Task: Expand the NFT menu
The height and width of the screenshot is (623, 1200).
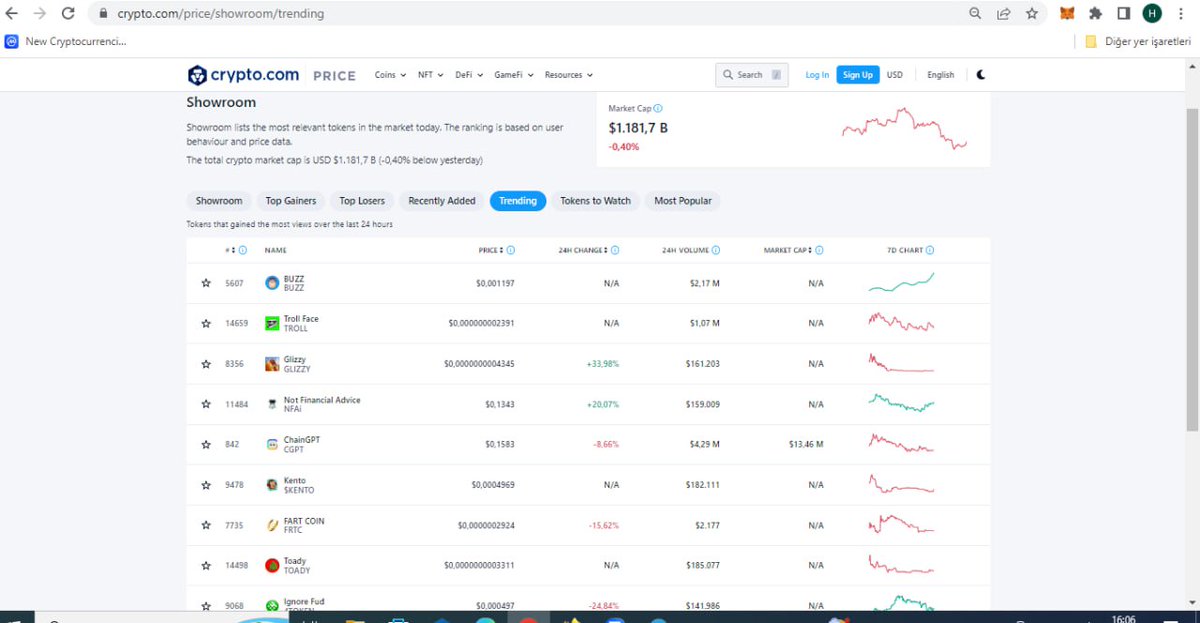Action: pyautogui.click(x=430, y=75)
